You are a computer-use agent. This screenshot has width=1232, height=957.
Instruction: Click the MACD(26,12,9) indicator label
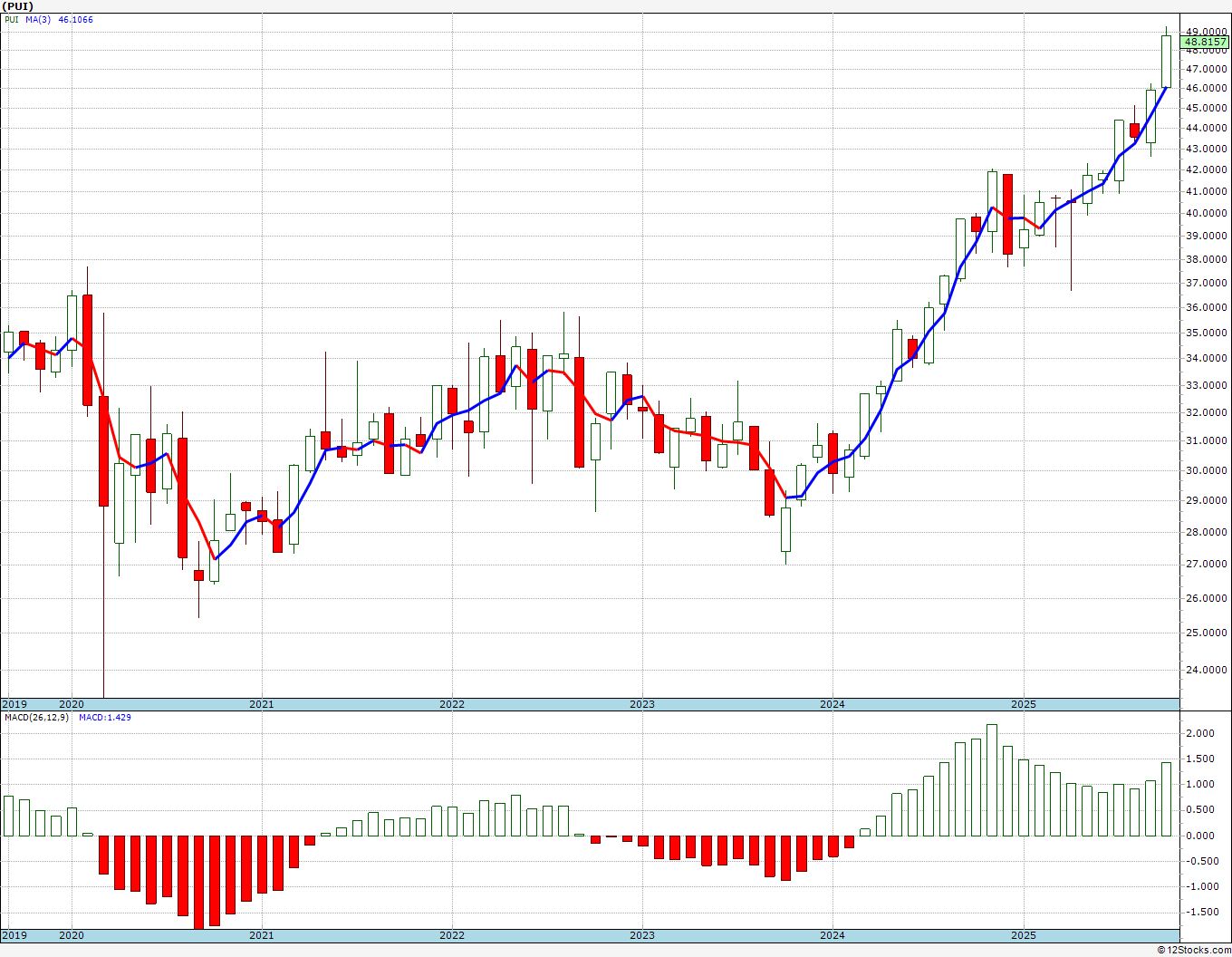pos(35,718)
